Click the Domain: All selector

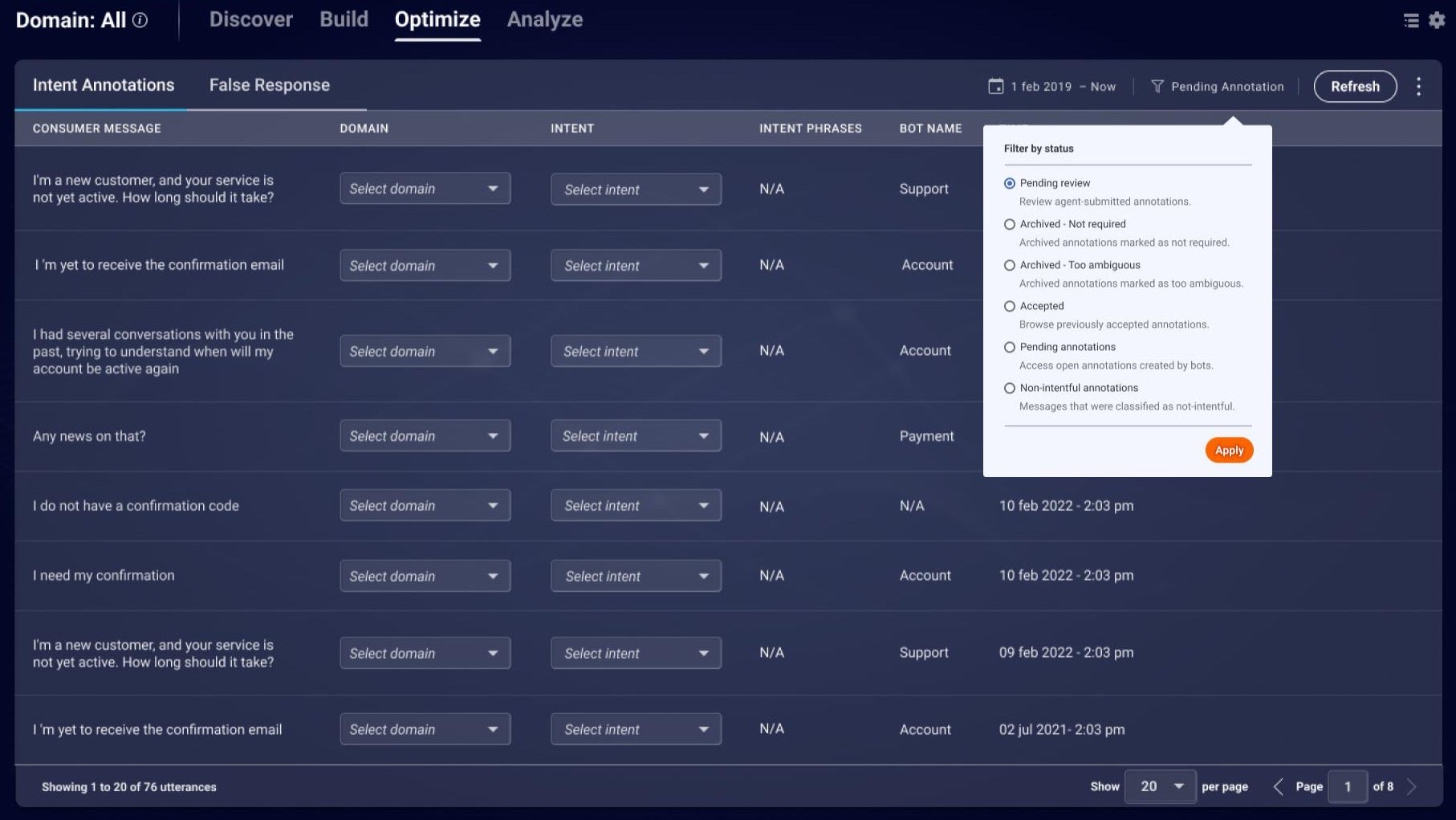point(71,21)
